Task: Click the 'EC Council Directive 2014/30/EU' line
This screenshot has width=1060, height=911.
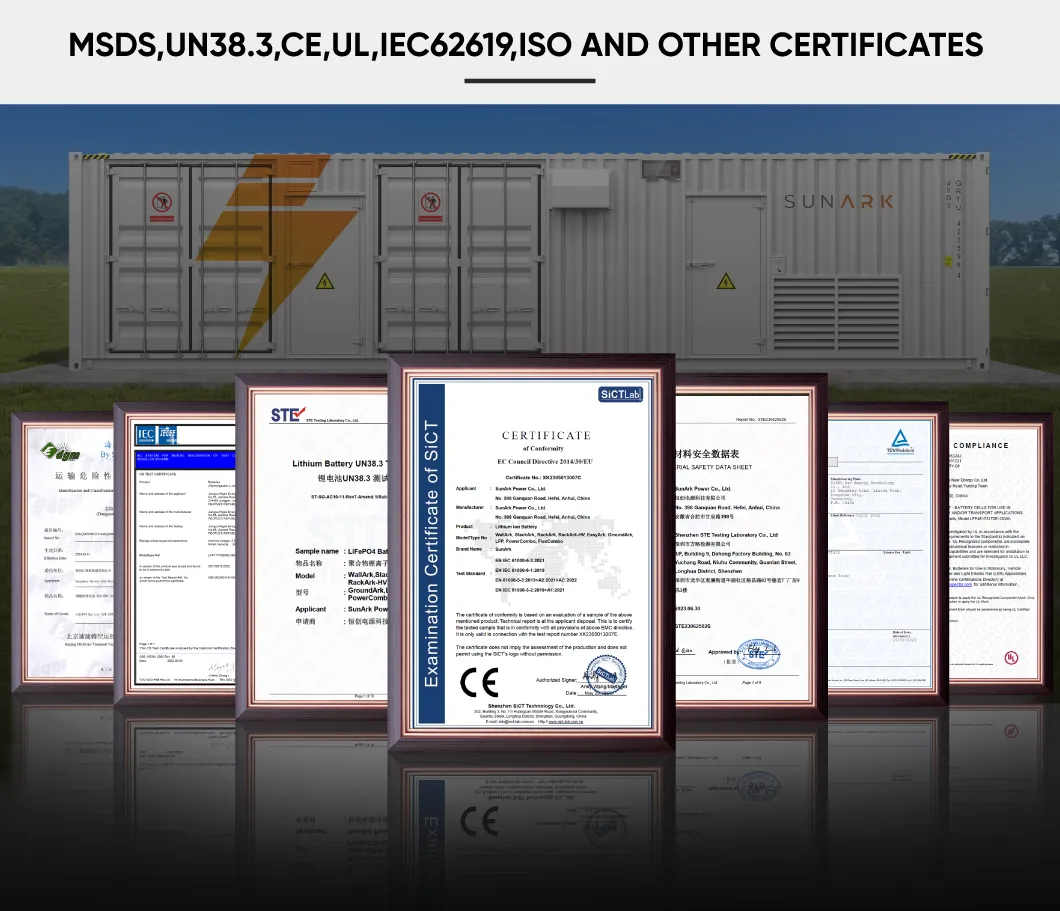Action: pyautogui.click(x=545, y=462)
